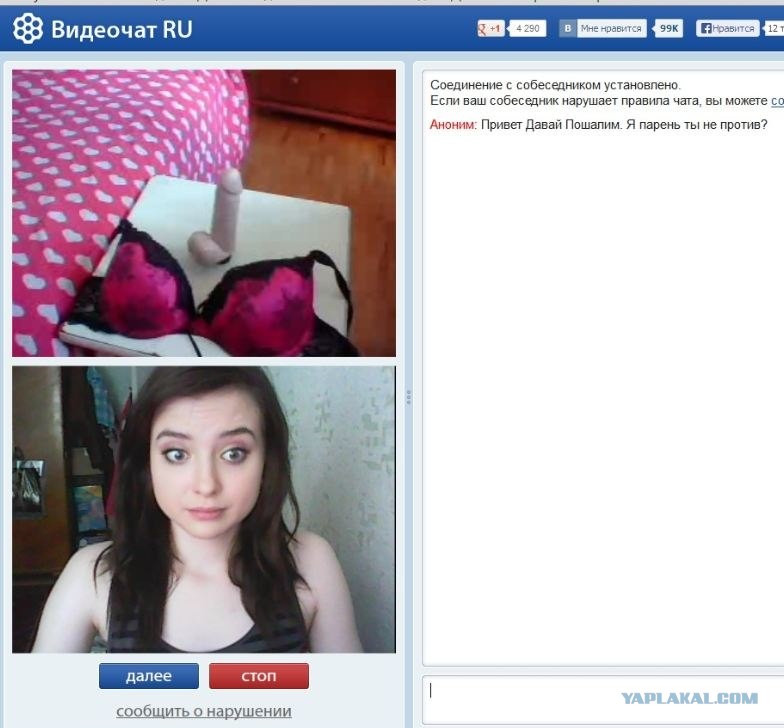Click the chat message 'Привет Давай Пошалим'
Screen dimensions: 784x728
(552, 124)
